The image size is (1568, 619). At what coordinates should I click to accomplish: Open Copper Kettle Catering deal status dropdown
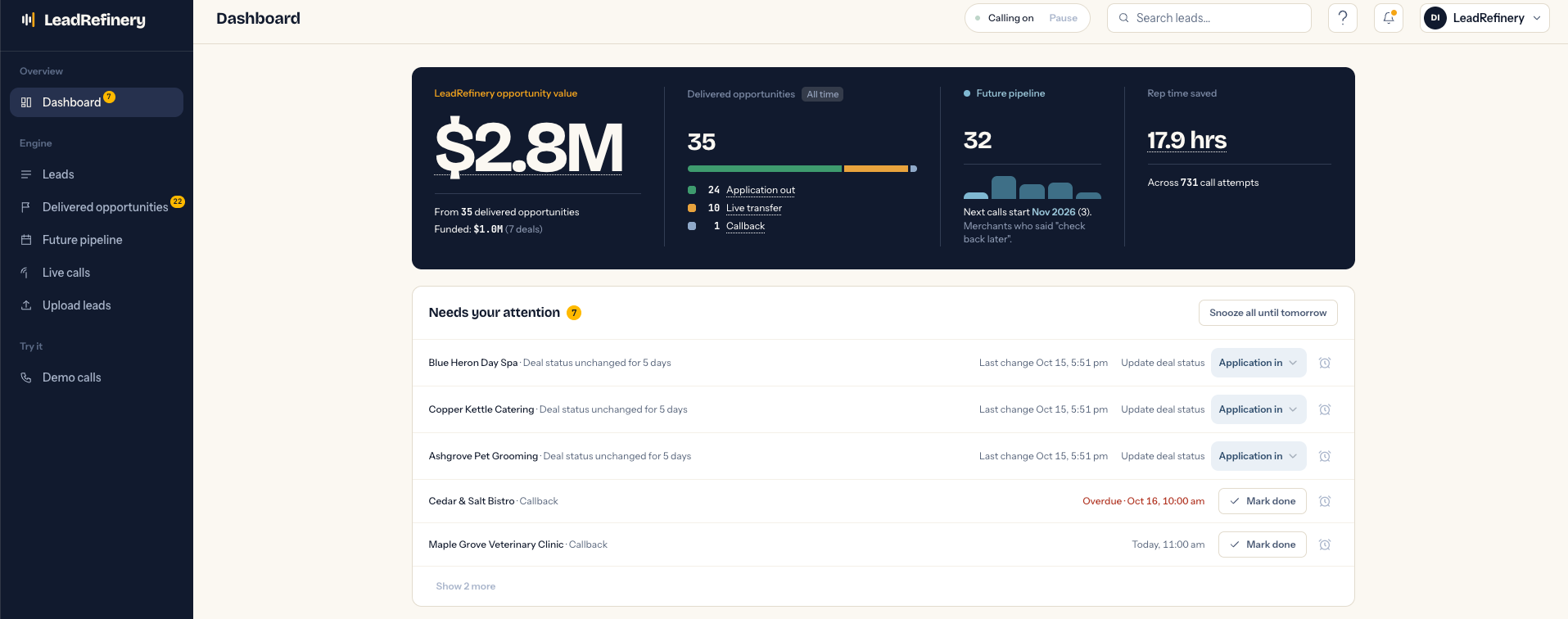point(1258,409)
